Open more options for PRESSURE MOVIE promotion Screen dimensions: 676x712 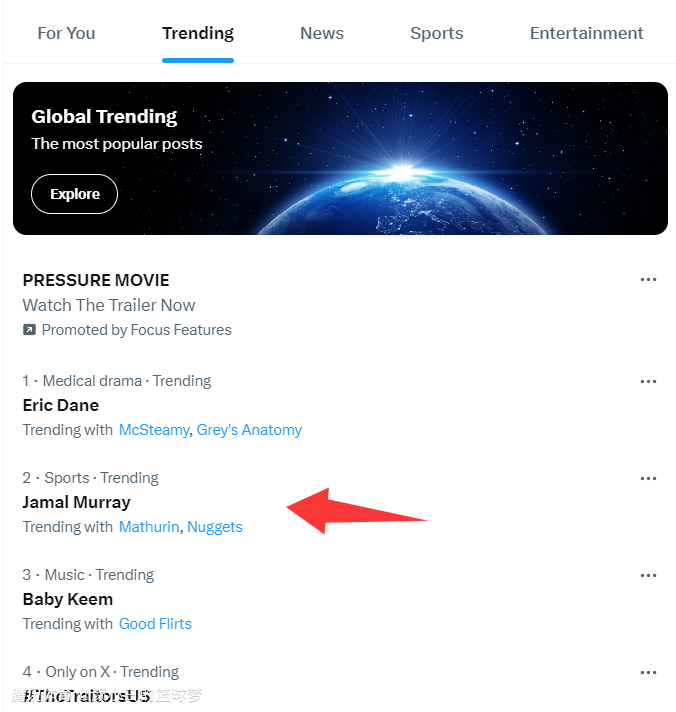coord(648,280)
